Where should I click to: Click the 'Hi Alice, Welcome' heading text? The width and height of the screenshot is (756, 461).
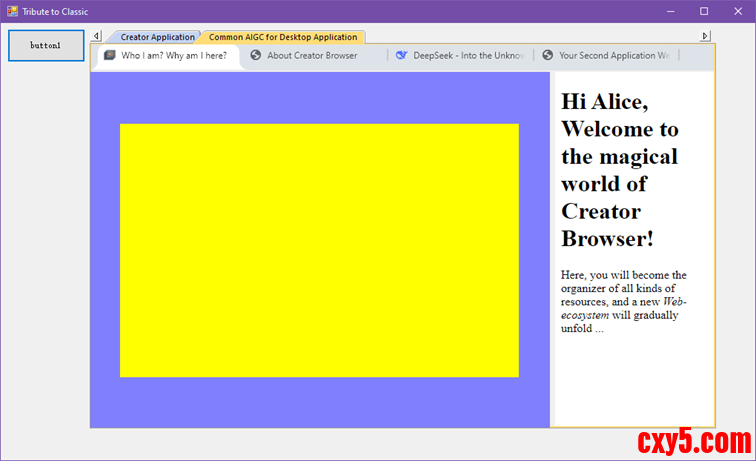[x=619, y=170]
